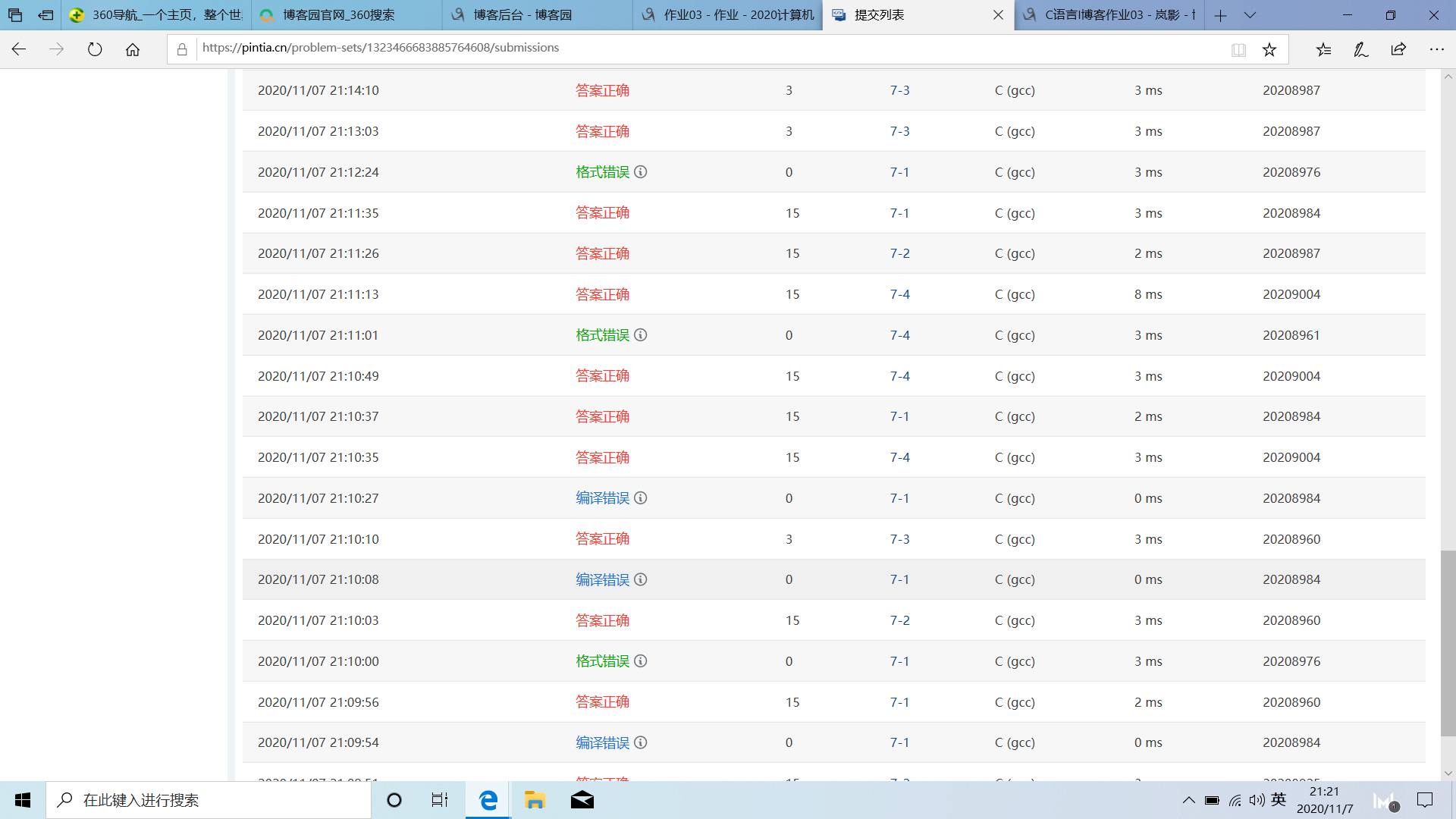Click info icon beside 21:12:24 format error
The height and width of the screenshot is (819, 1456).
pyautogui.click(x=641, y=172)
